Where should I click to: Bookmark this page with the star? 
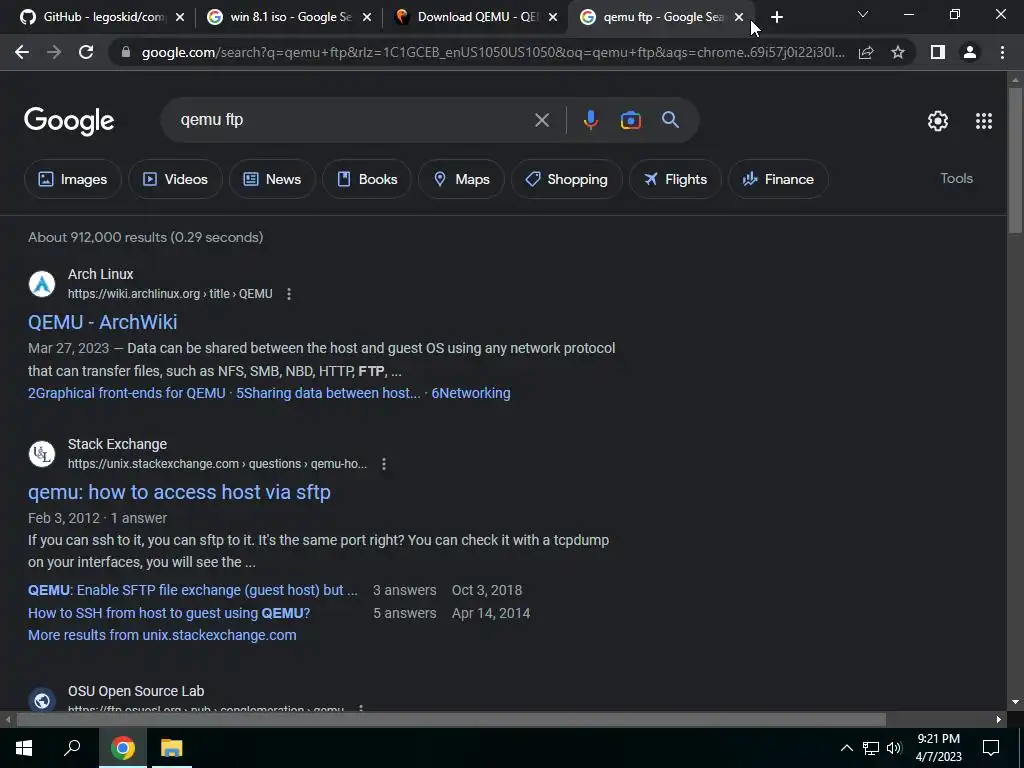(898, 52)
